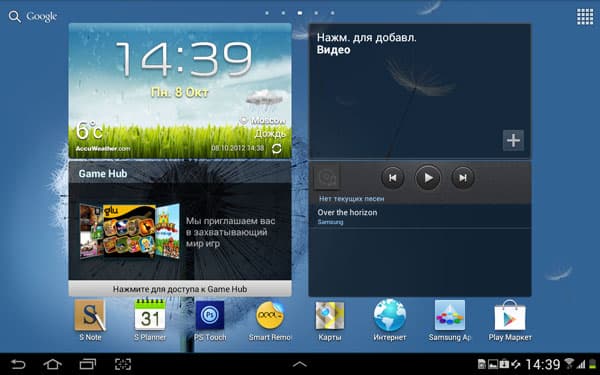Tap the Google search text
This screenshot has height=375, width=600.
pos(42,16)
